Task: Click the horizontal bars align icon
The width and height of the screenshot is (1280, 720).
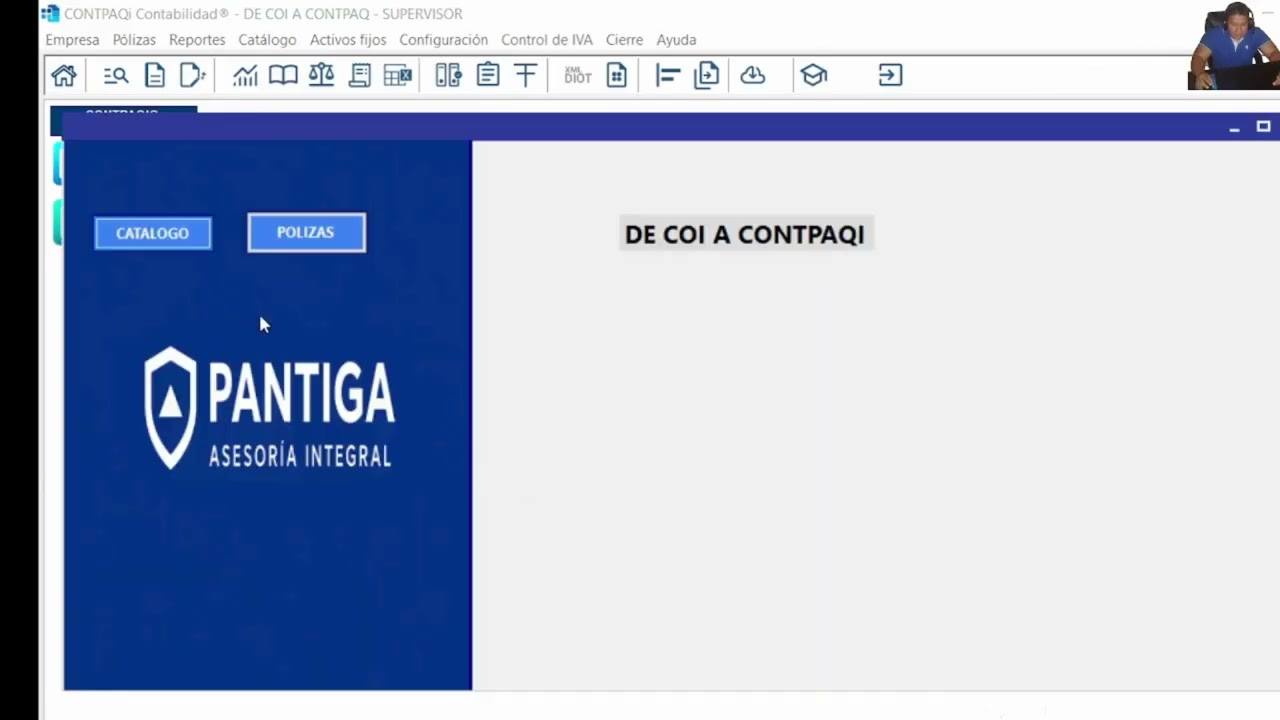Action: point(668,75)
